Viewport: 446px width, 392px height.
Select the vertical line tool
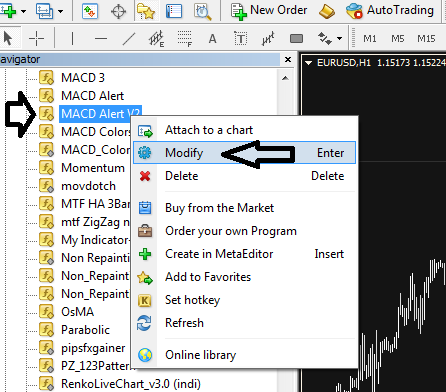(x=72, y=39)
